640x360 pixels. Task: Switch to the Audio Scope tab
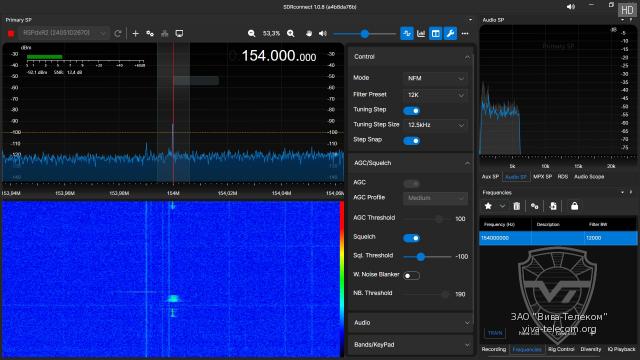(589, 177)
